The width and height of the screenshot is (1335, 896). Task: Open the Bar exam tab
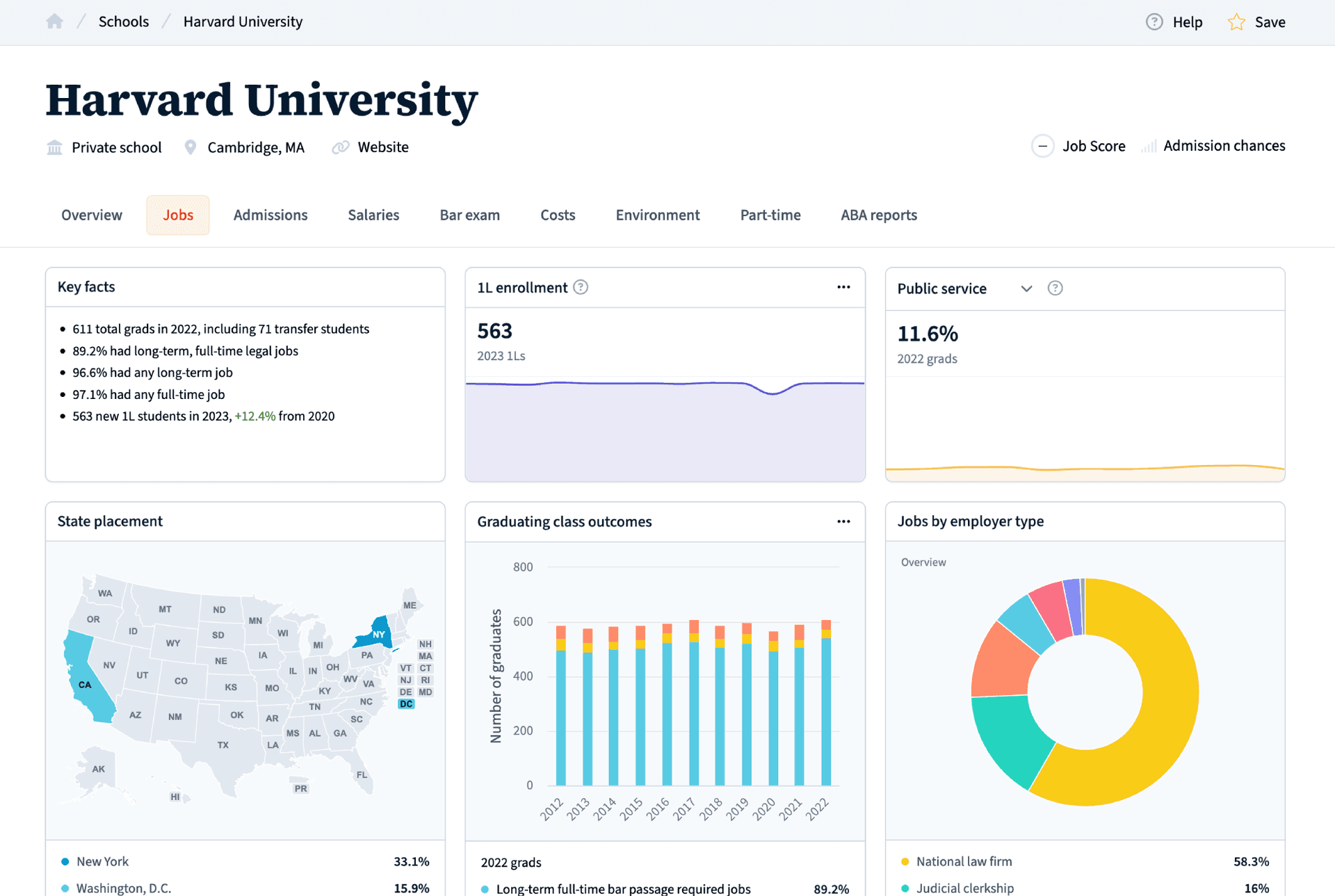click(469, 215)
